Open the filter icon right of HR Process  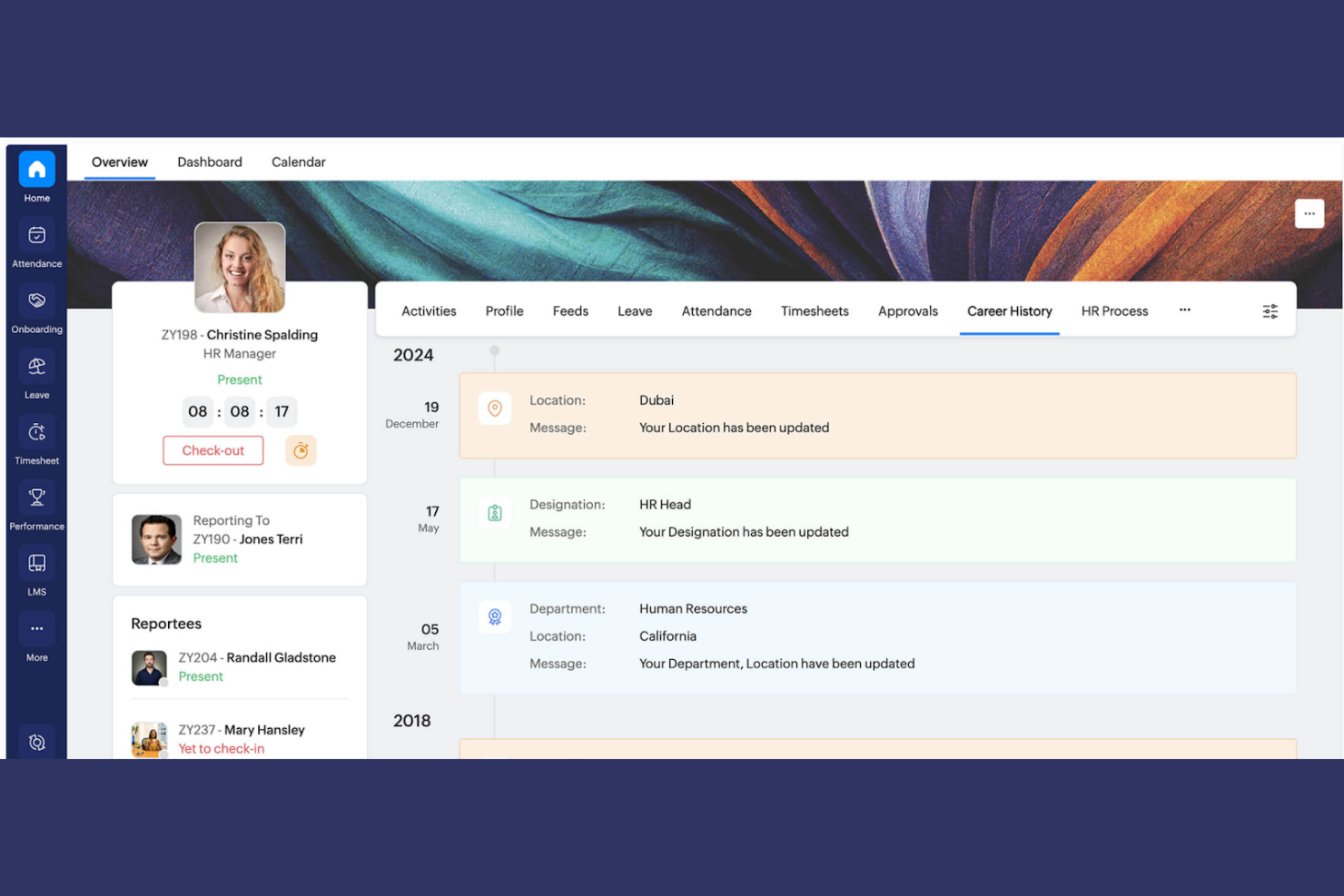pyautogui.click(x=1269, y=310)
